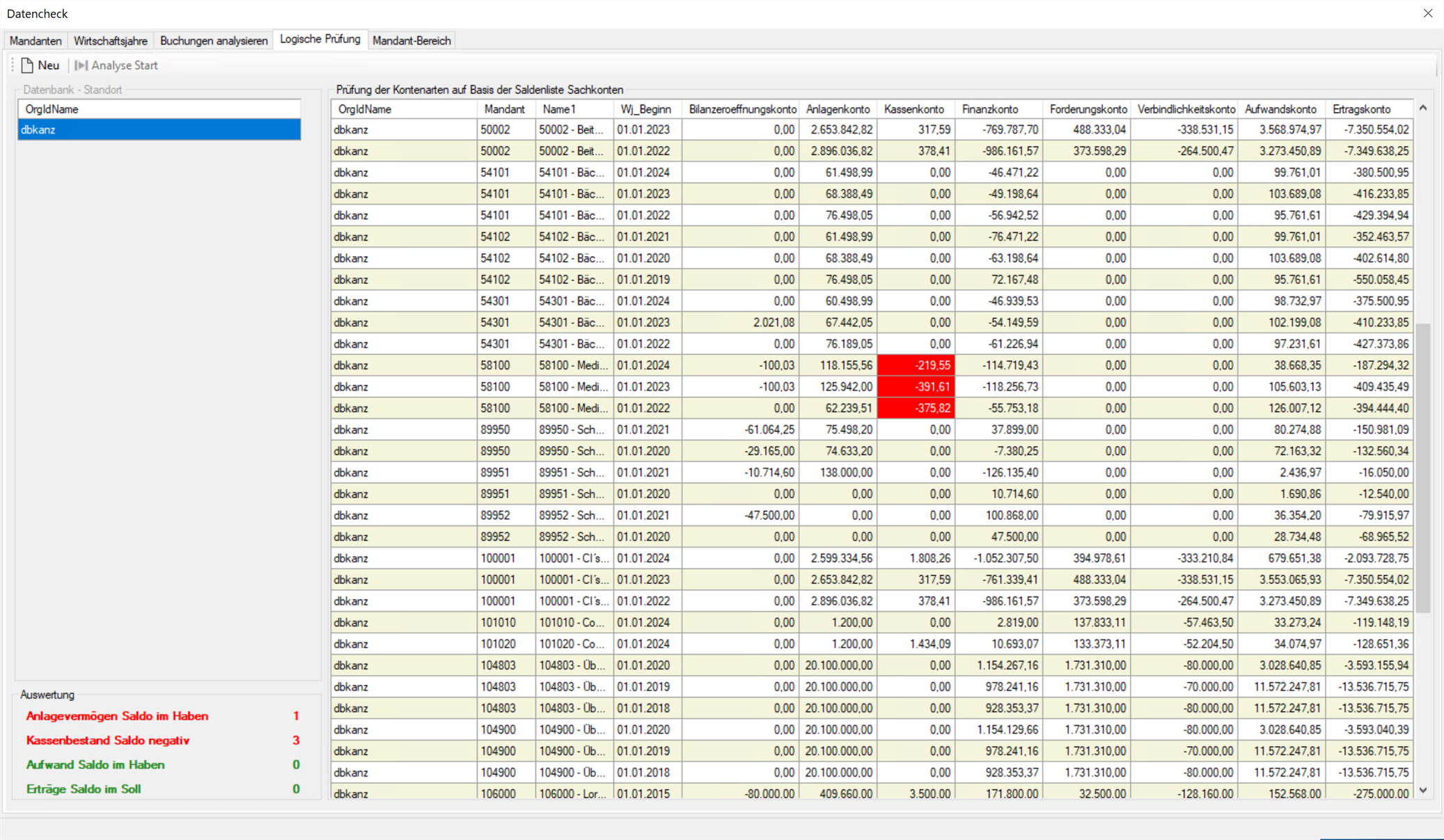Switch to the Wirtschaftsjahre tab

[111, 40]
